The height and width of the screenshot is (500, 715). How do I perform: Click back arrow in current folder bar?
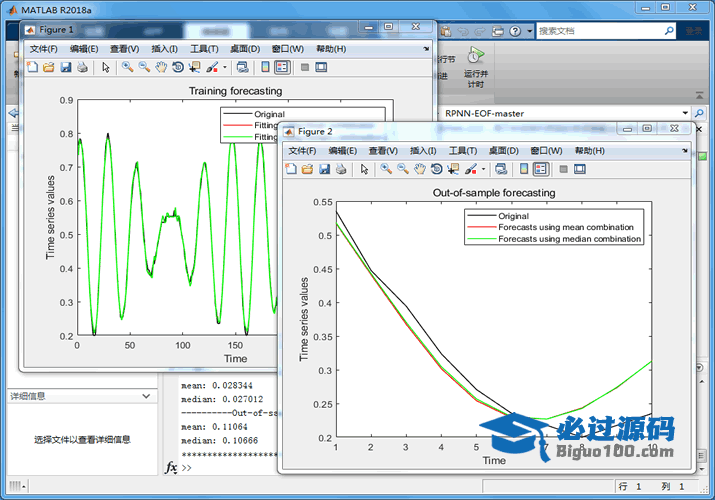point(13,113)
